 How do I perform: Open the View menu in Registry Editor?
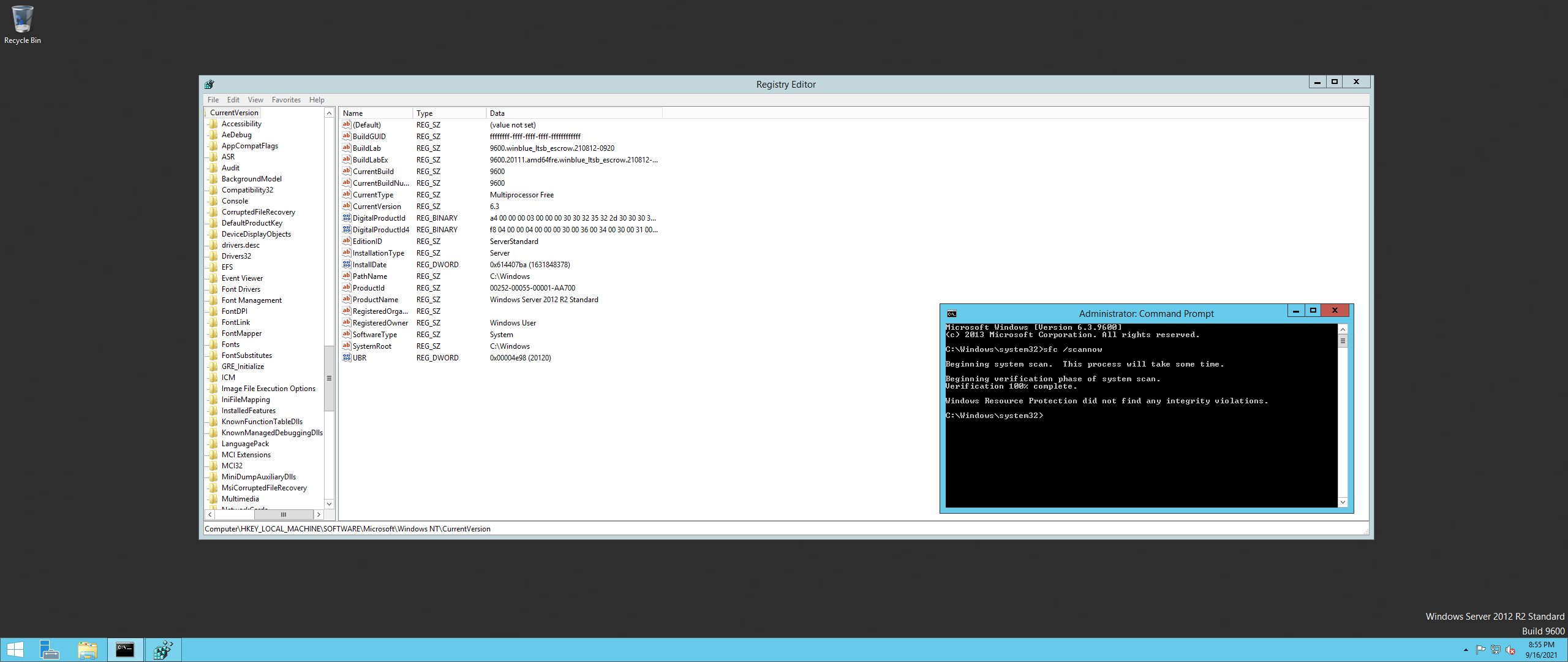coord(255,100)
